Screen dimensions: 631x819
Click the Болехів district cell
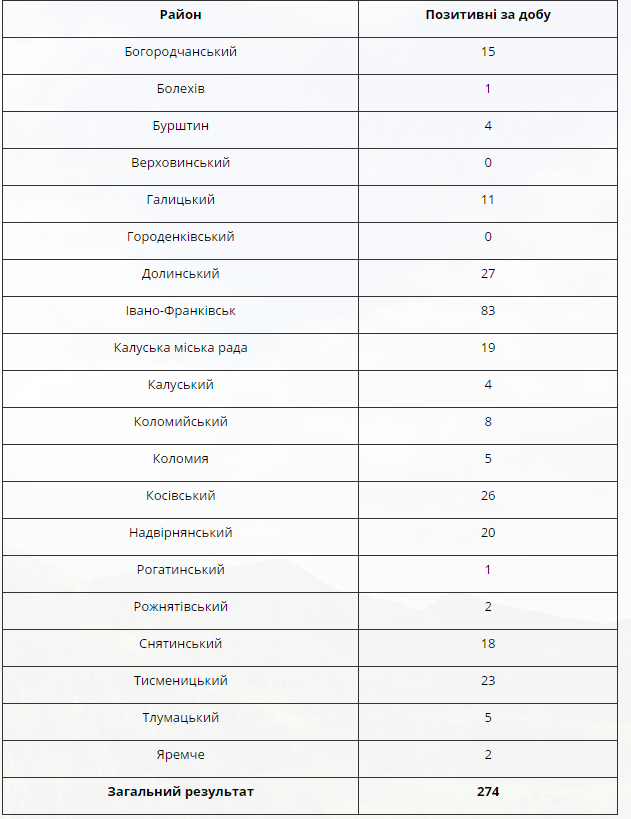[x=181, y=89]
